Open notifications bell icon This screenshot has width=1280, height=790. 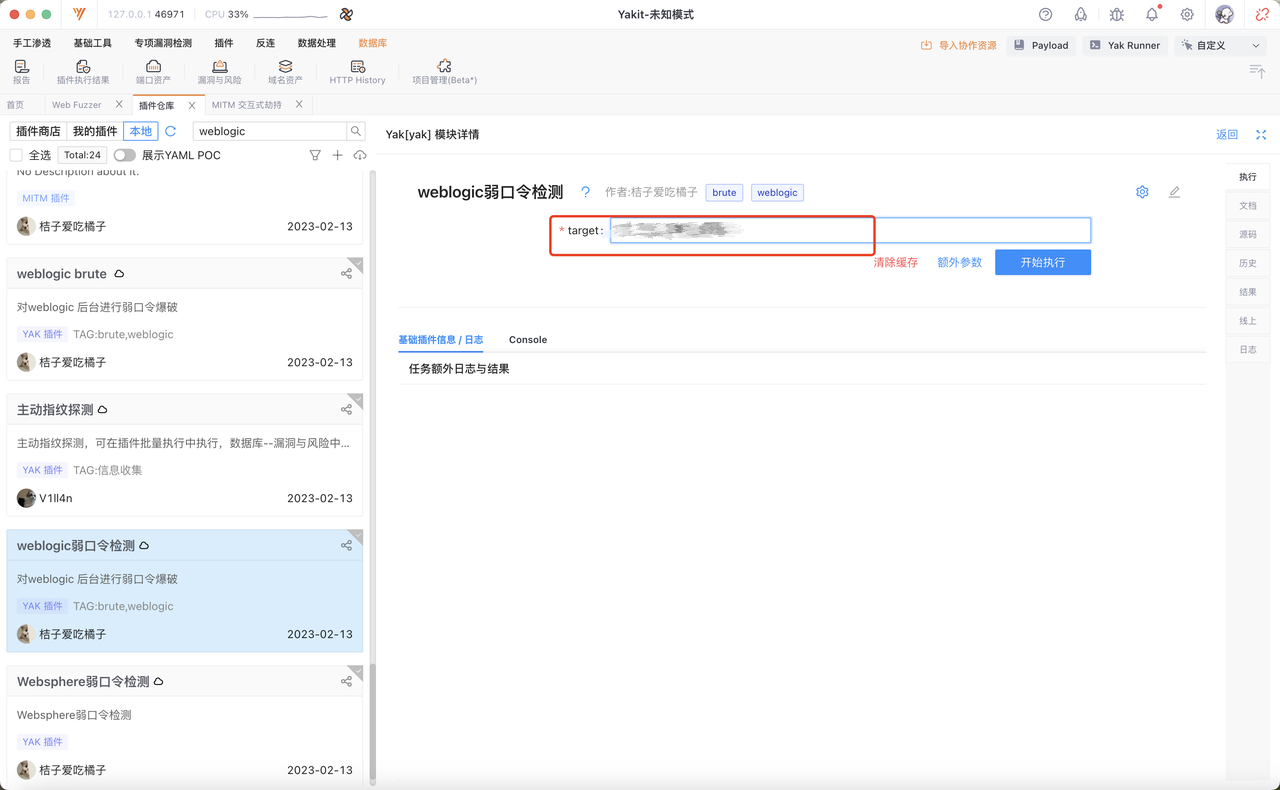click(1152, 15)
